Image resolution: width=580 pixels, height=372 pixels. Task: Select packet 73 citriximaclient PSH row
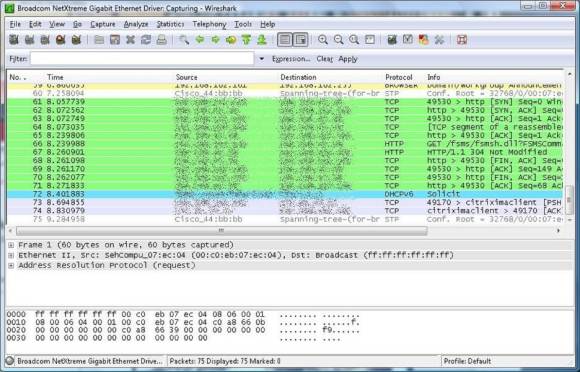pyautogui.click(x=285, y=203)
